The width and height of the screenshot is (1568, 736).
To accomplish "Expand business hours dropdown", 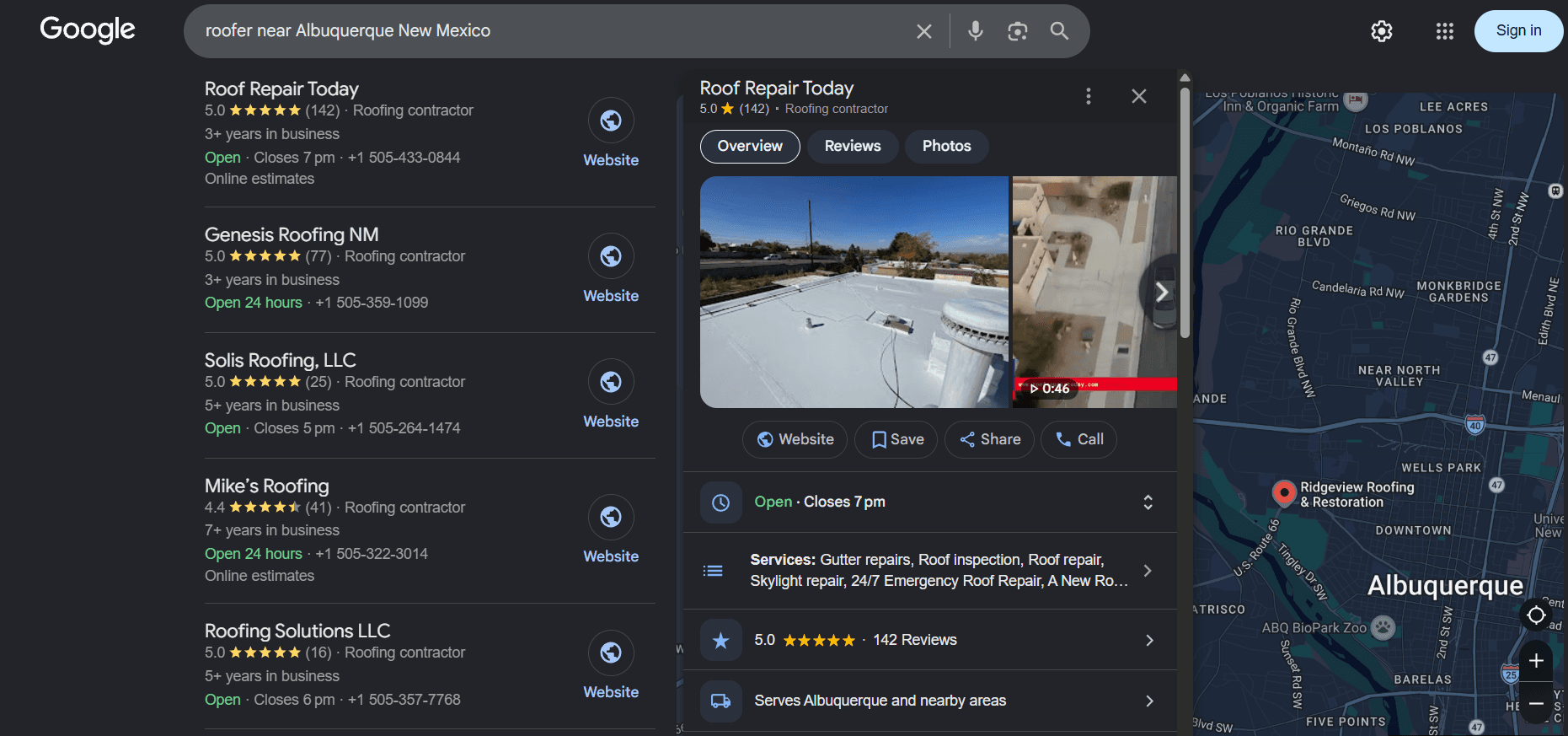I will [x=1148, y=502].
